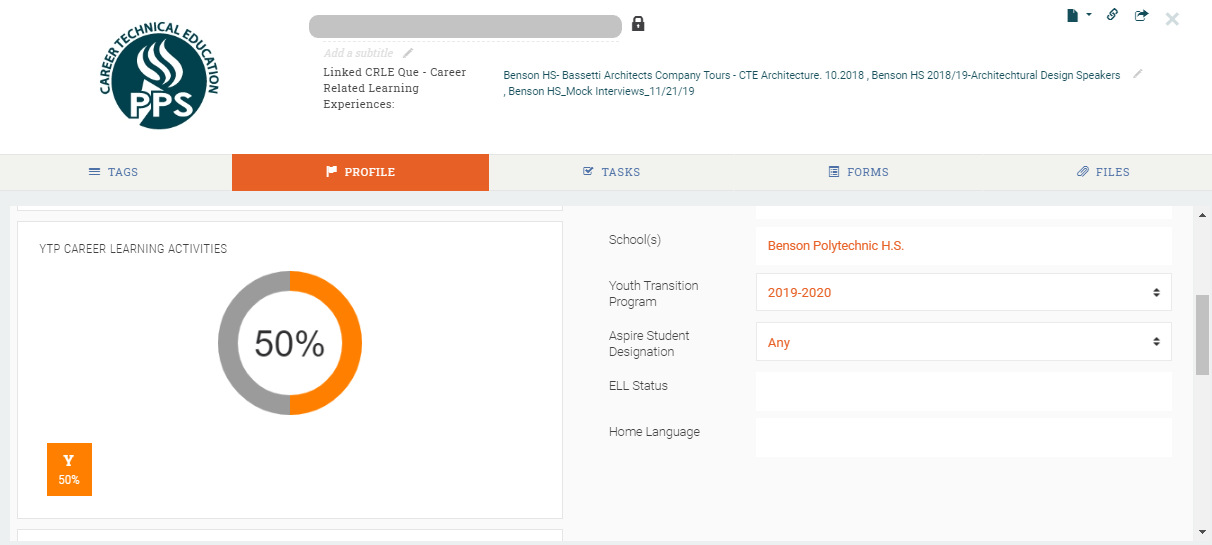Screen dimensions: 1212x545
Task: Expand the Aspire Student Designation dropdown
Action: pyautogui.click(x=963, y=342)
